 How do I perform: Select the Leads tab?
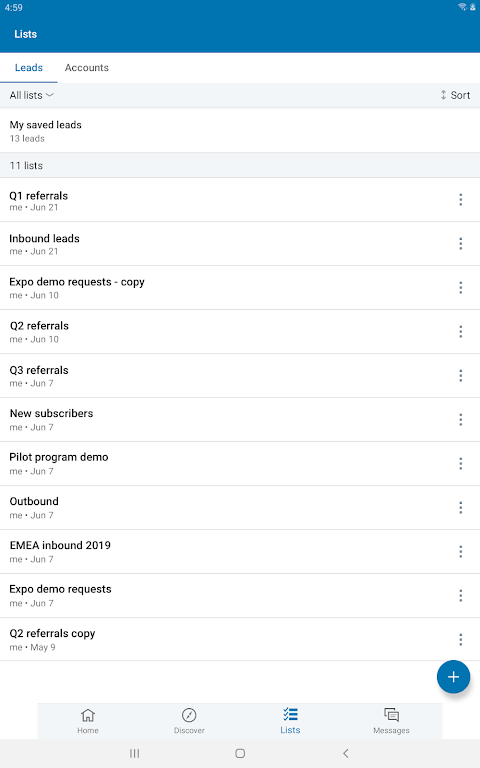coord(29,68)
